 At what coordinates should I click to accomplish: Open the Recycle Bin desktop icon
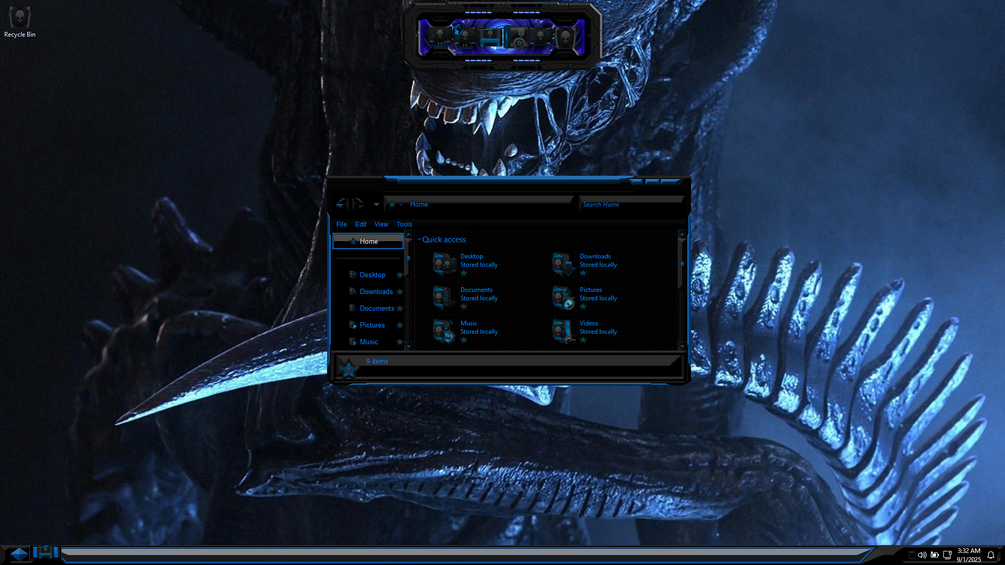pos(19,22)
